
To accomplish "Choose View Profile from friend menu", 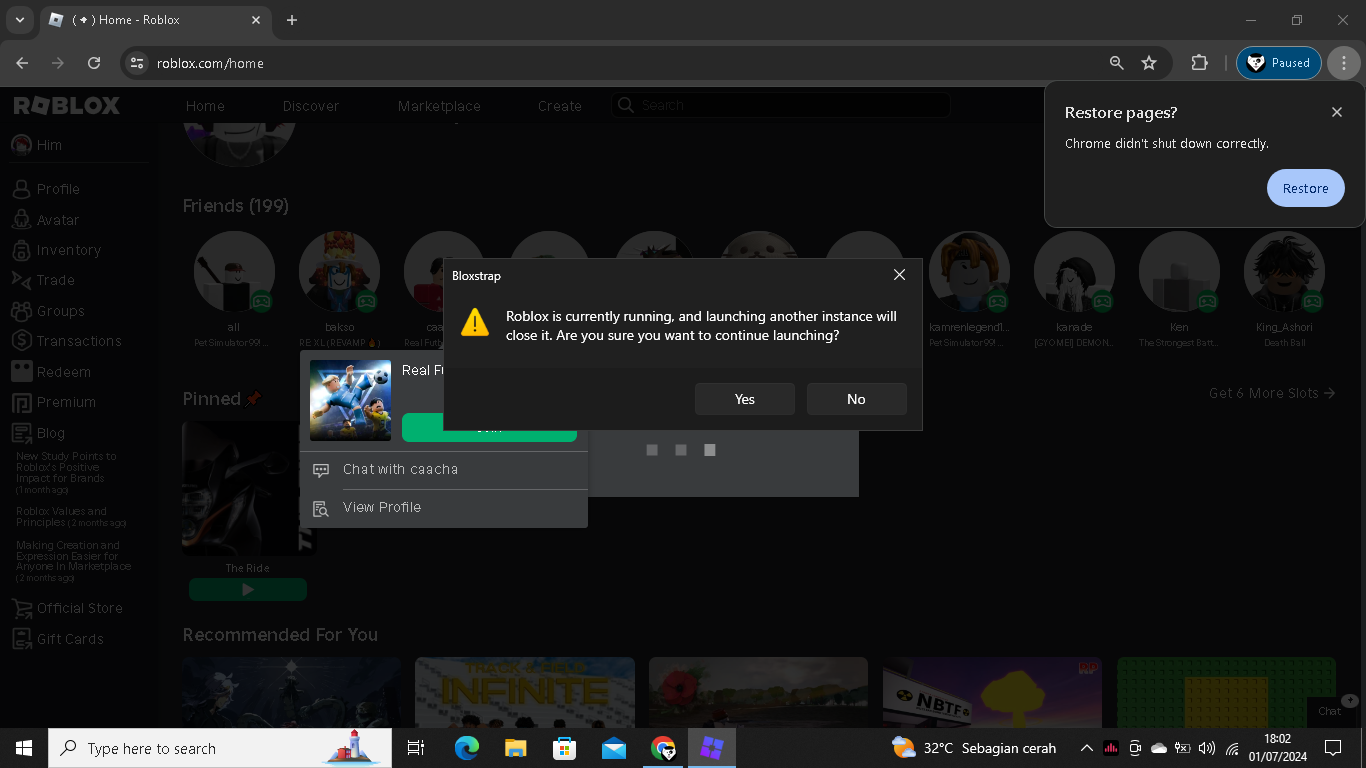I will click(444, 508).
